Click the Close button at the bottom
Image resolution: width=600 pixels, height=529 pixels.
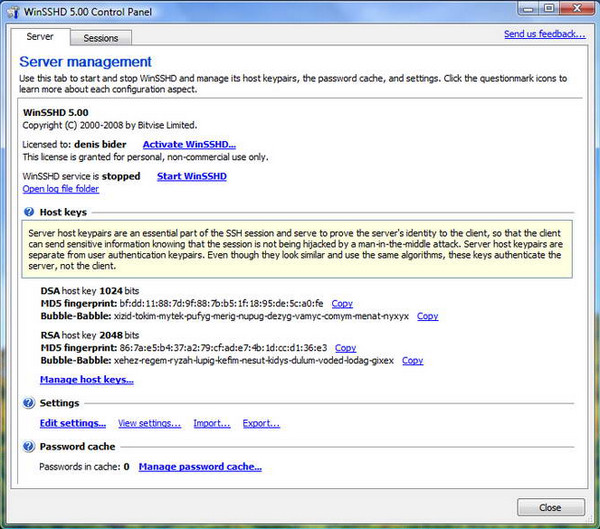coord(551,507)
